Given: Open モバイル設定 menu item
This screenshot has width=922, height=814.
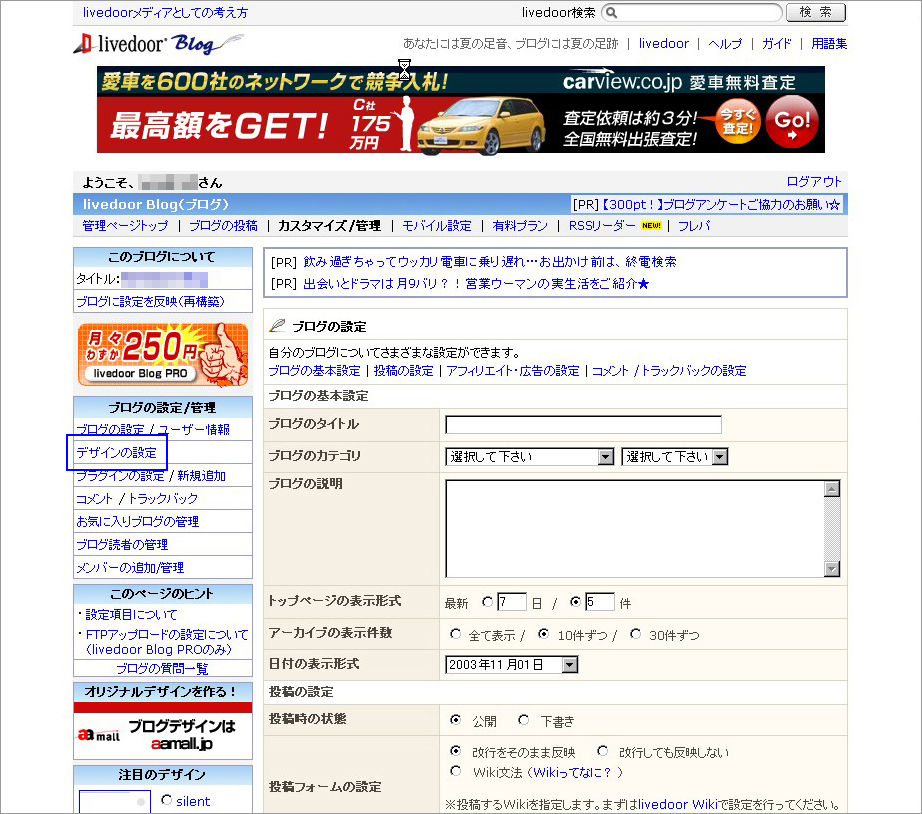Looking at the screenshot, I should [437, 226].
